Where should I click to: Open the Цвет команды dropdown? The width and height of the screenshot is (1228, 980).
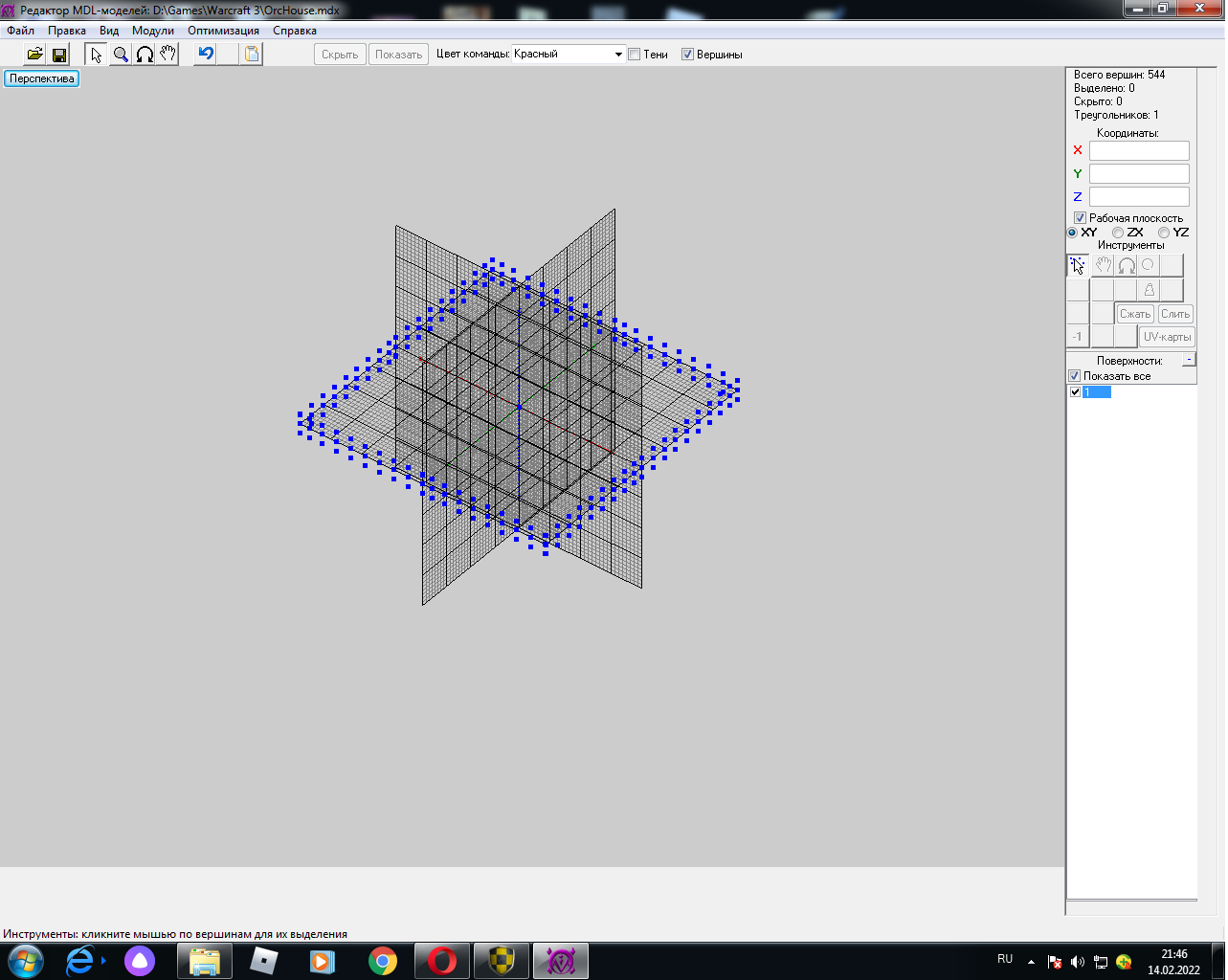point(618,55)
